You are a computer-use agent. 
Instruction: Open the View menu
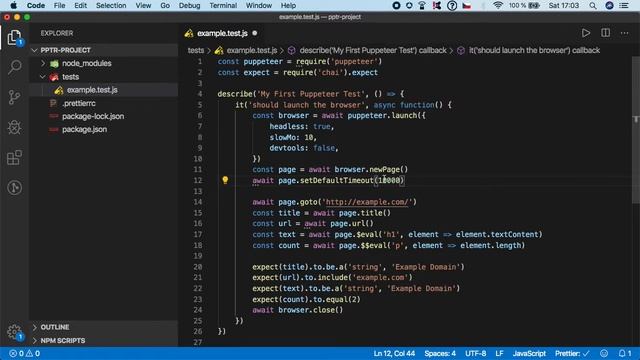point(143,6)
